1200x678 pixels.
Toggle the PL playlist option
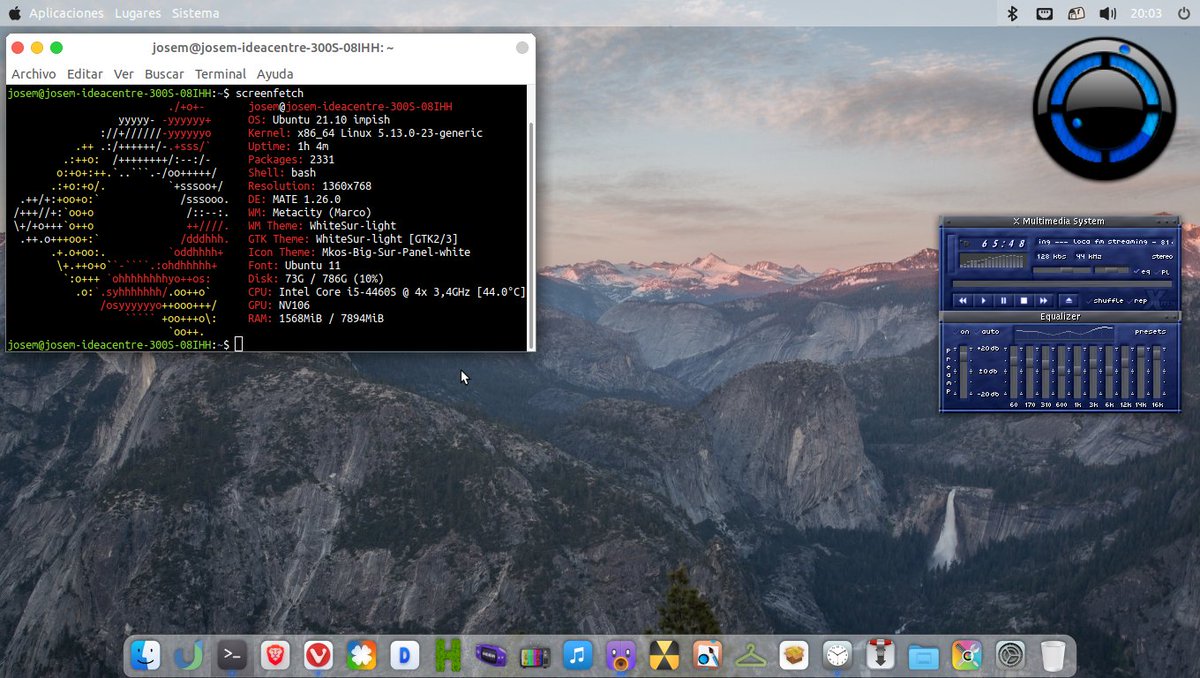(x=1163, y=272)
